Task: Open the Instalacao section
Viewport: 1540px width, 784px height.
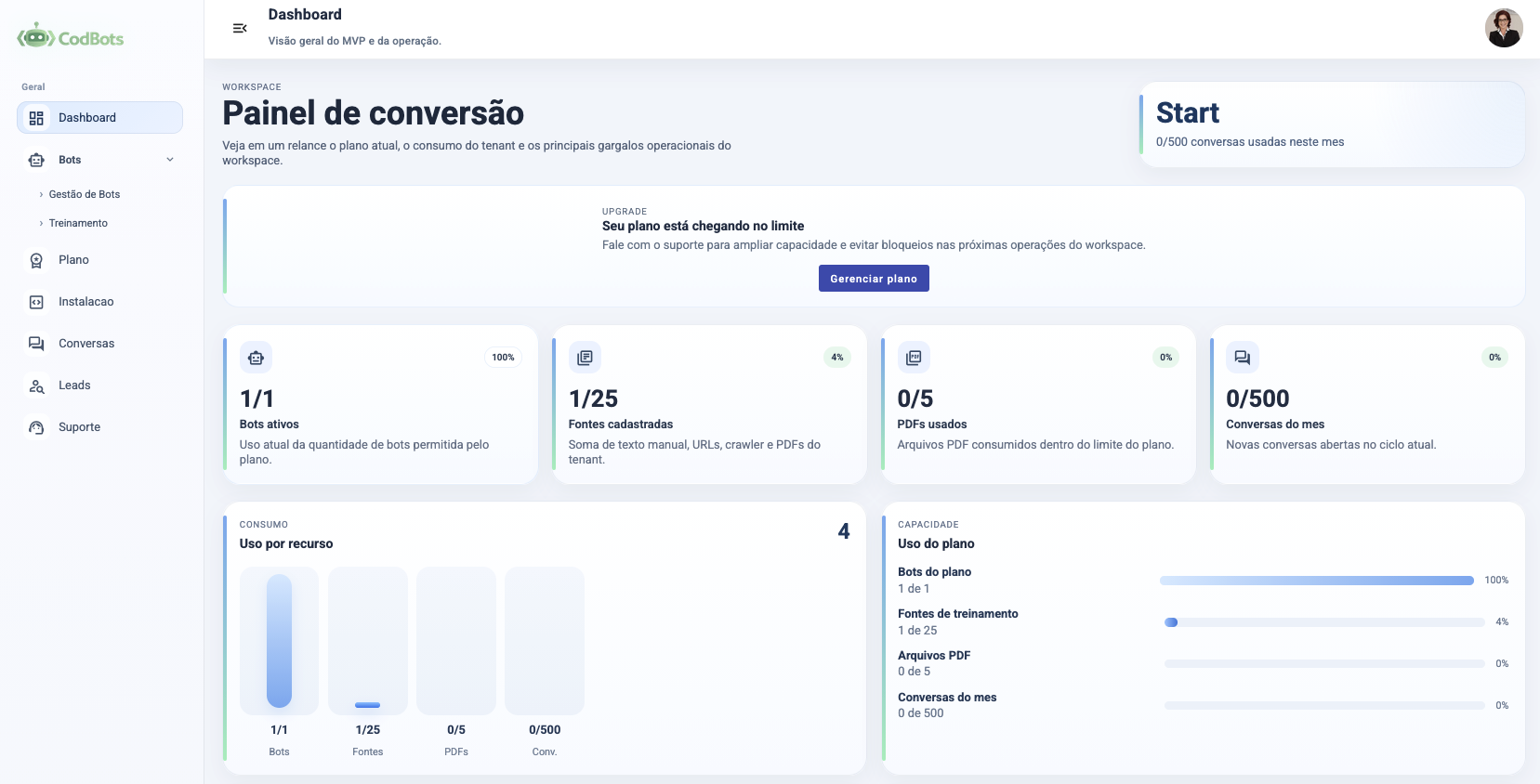Action: (x=99, y=302)
